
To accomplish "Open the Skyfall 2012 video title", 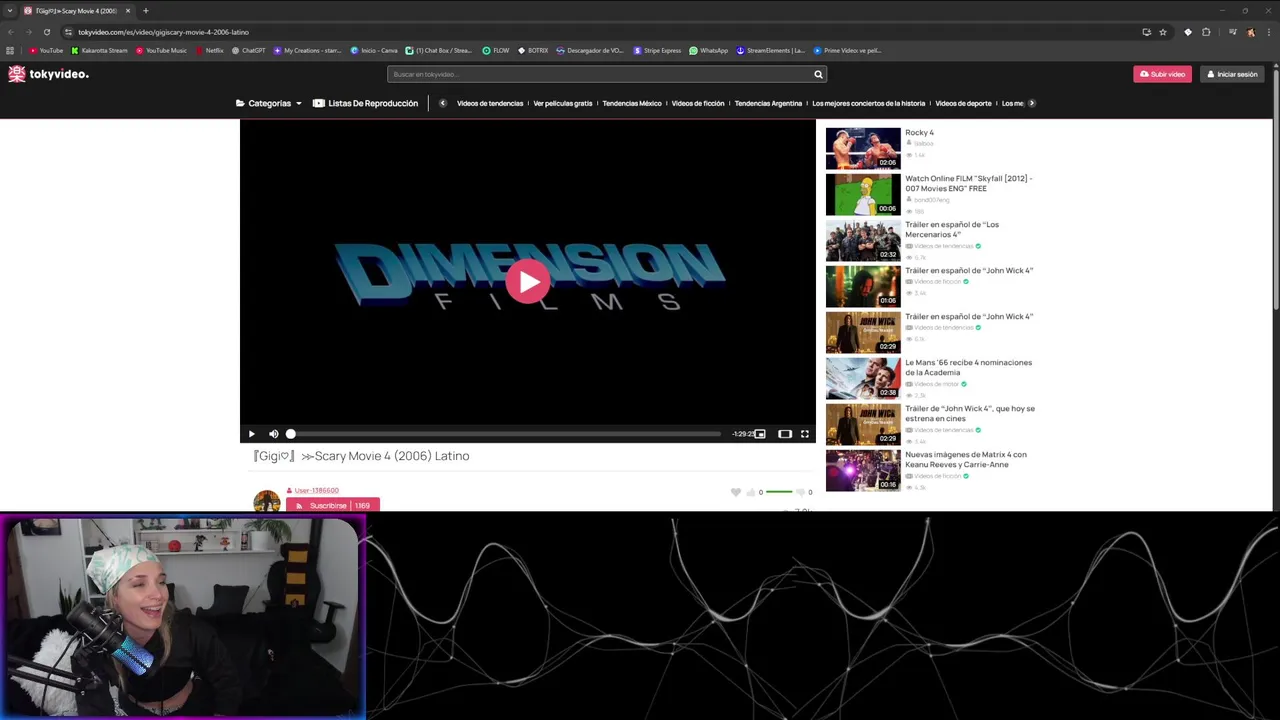I will (968, 183).
